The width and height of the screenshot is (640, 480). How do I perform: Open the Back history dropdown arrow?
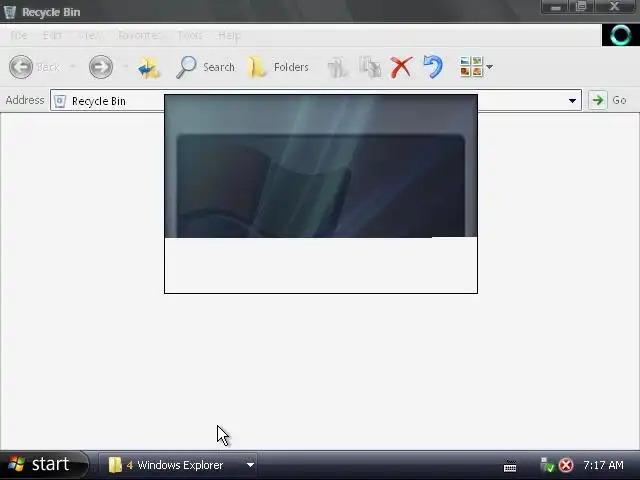(x=73, y=66)
